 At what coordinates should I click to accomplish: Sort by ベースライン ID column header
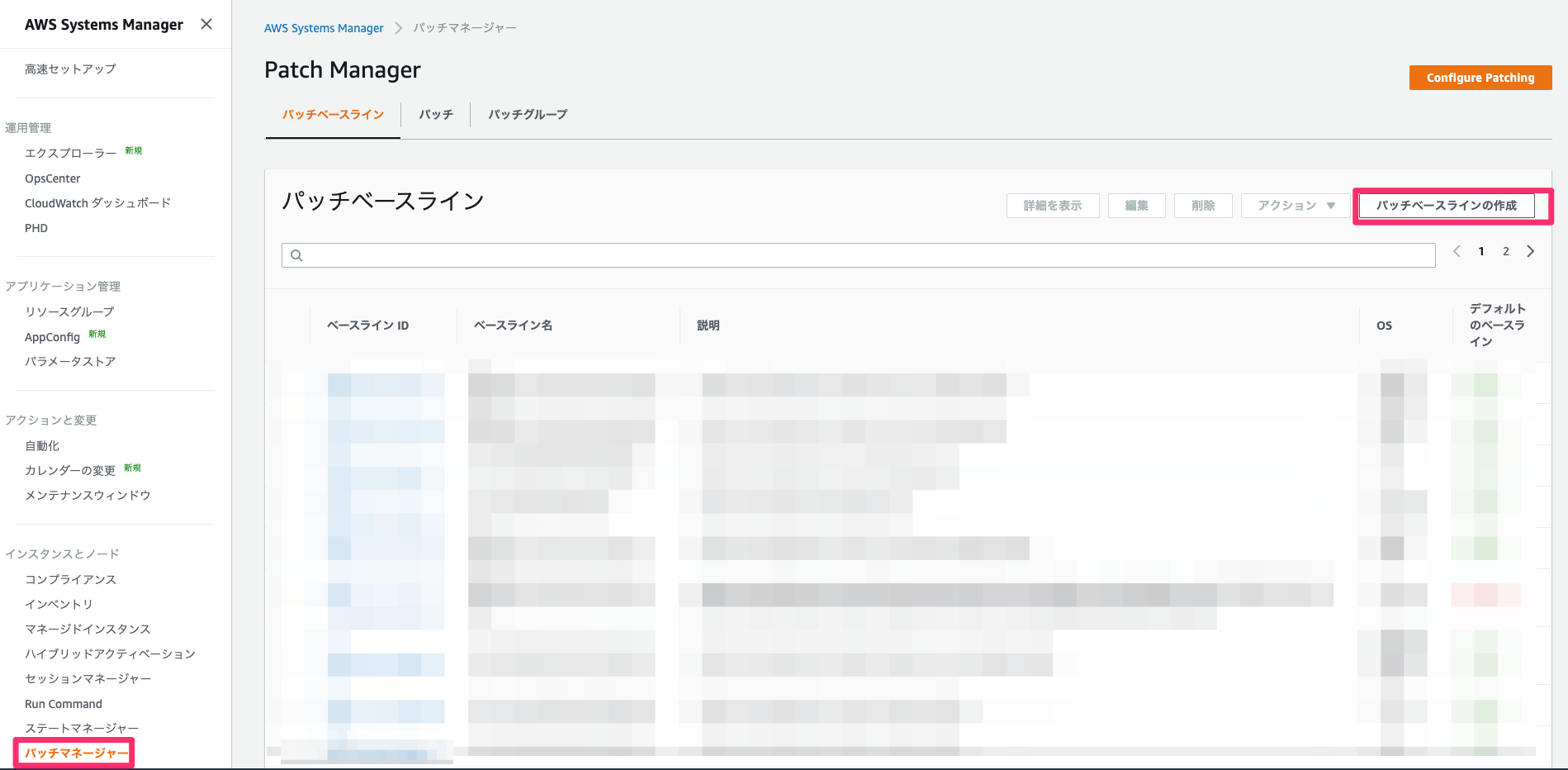tap(368, 326)
